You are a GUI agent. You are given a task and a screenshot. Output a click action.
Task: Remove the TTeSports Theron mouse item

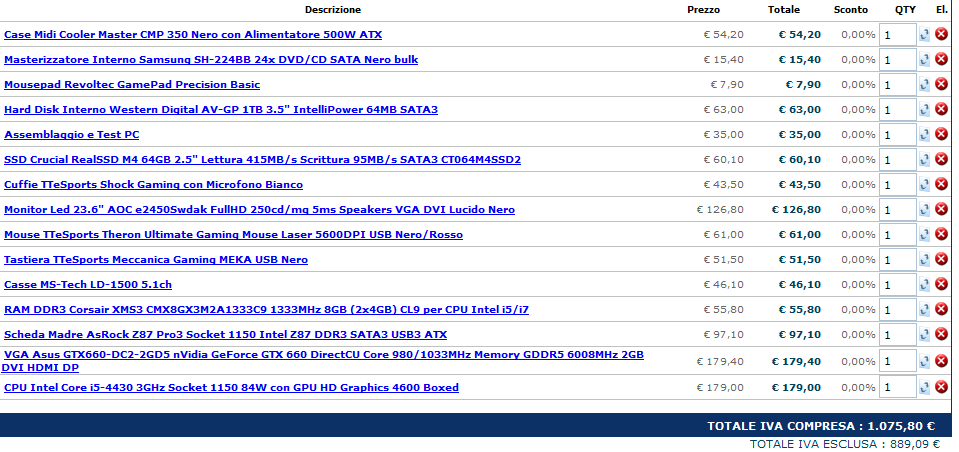tap(941, 234)
